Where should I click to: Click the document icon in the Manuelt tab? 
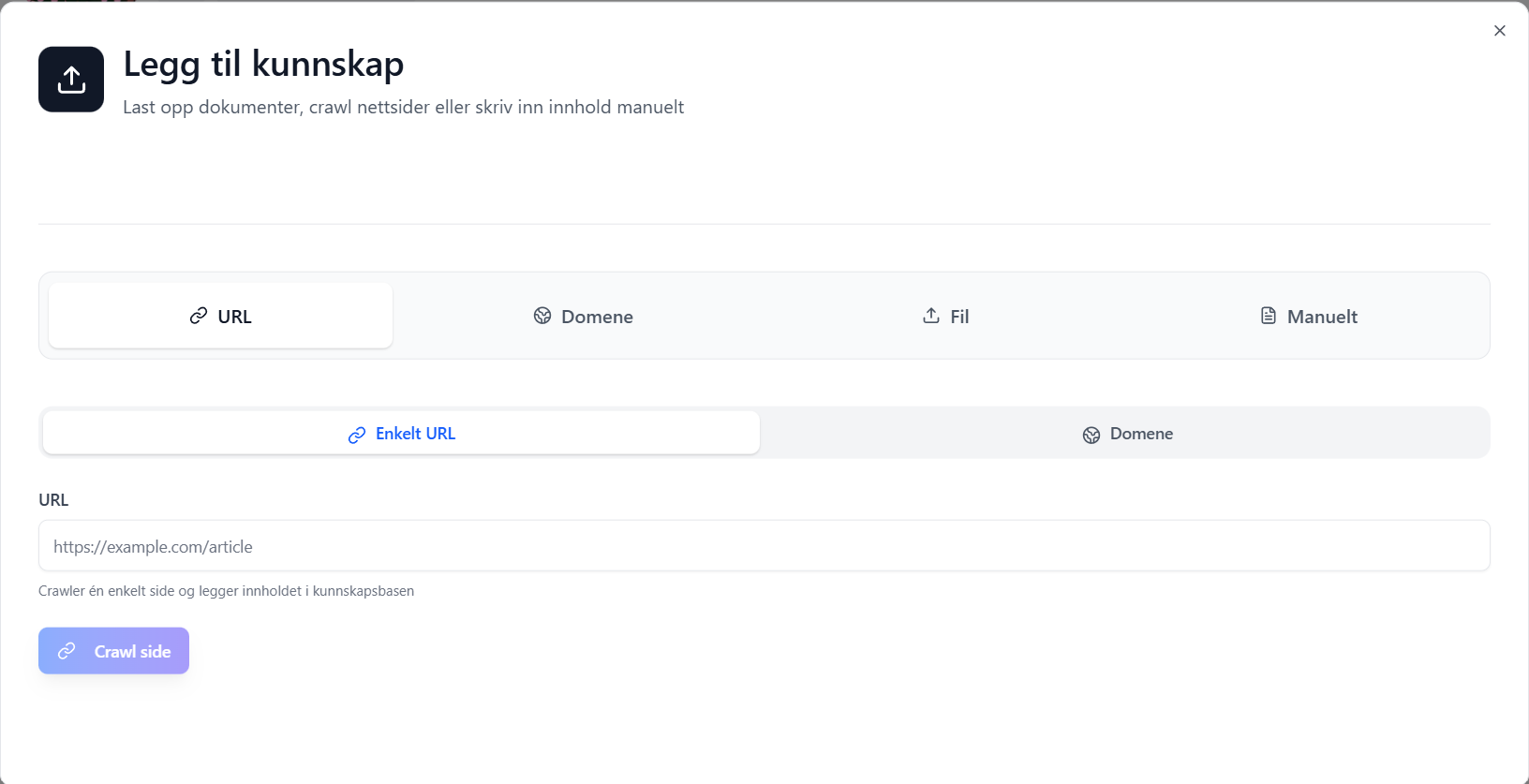(1269, 316)
